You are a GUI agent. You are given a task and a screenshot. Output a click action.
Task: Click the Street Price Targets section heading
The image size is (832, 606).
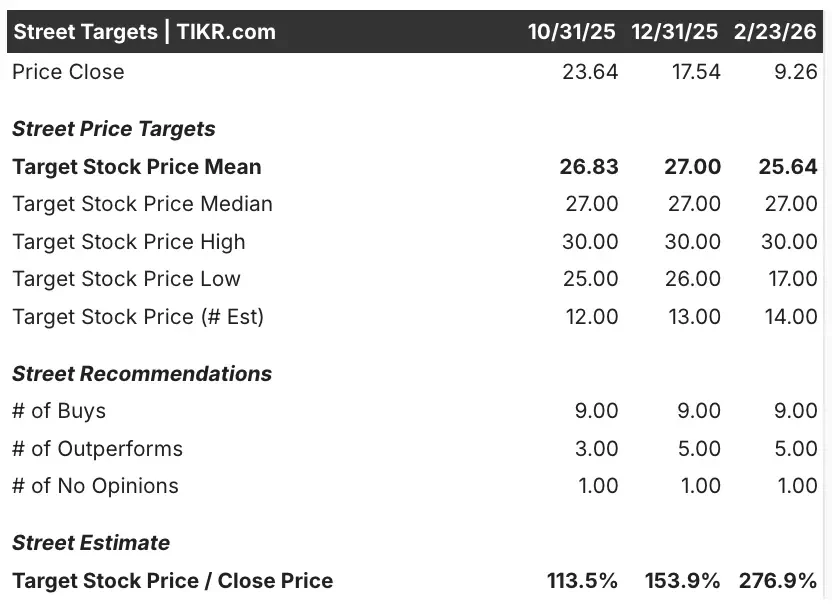(x=114, y=129)
